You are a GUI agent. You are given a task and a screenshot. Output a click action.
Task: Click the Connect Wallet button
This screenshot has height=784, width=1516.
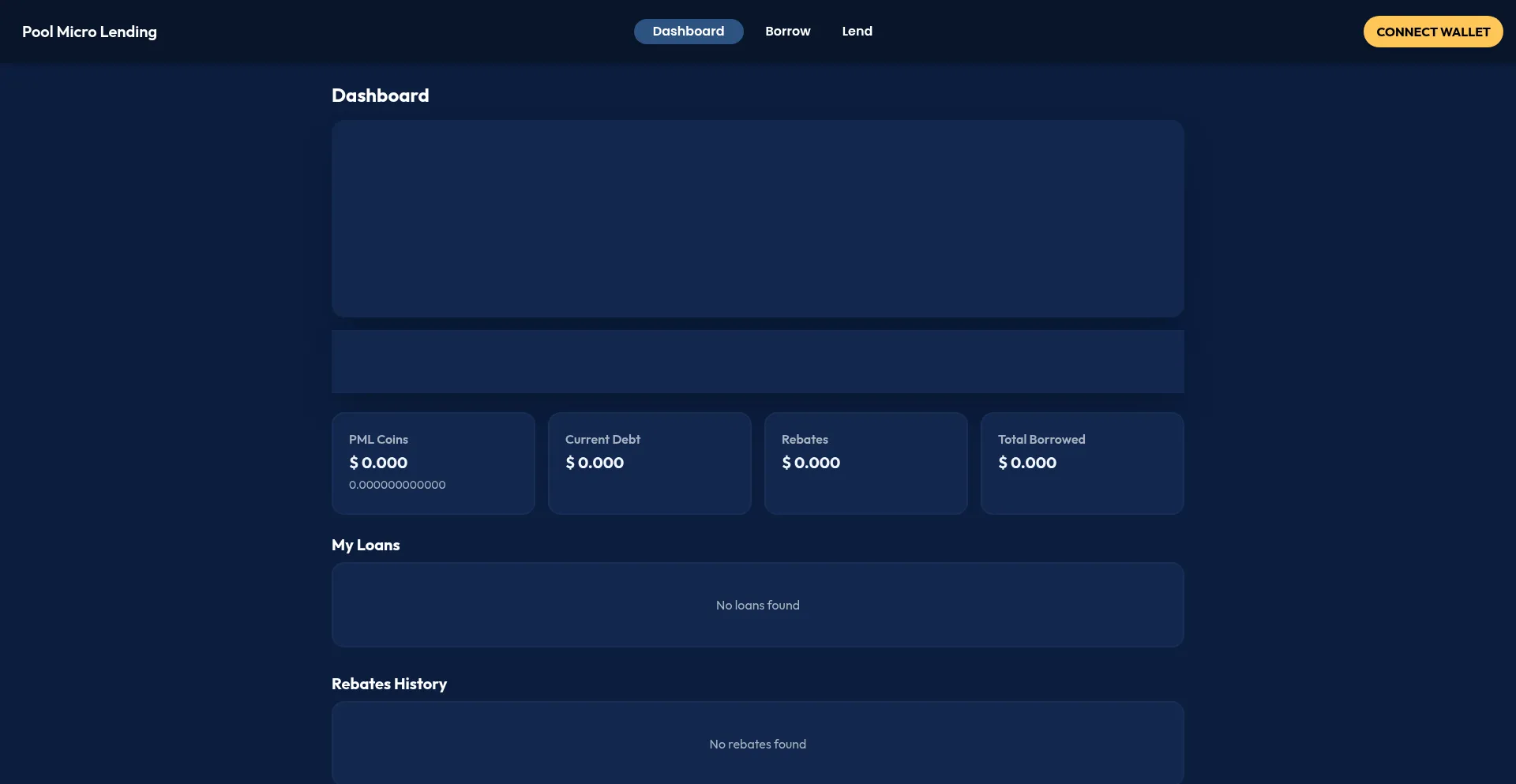point(1432,32)
